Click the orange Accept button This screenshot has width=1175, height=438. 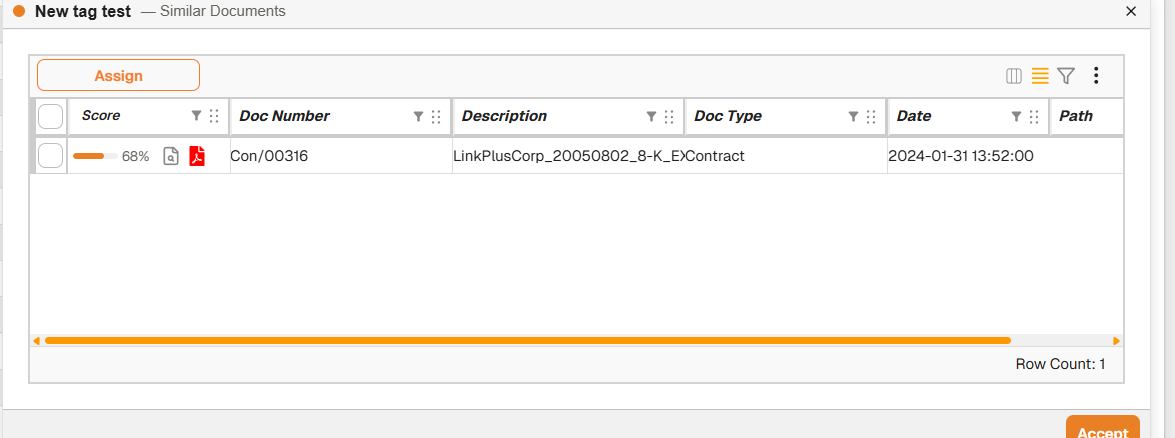point(1102,430)
